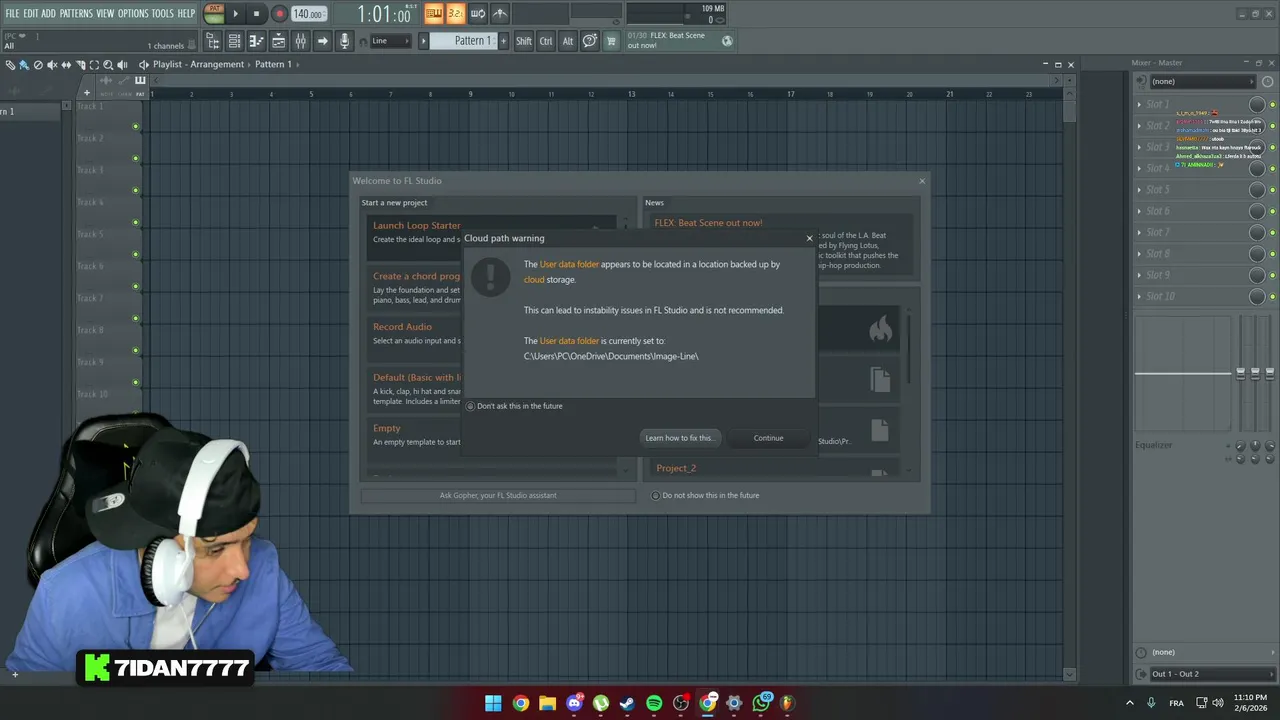The height and width of the screenshot is (720, 1280).
Task: Toggle the green enable light for Slot 10
Action: click(x=1272, y=297)
